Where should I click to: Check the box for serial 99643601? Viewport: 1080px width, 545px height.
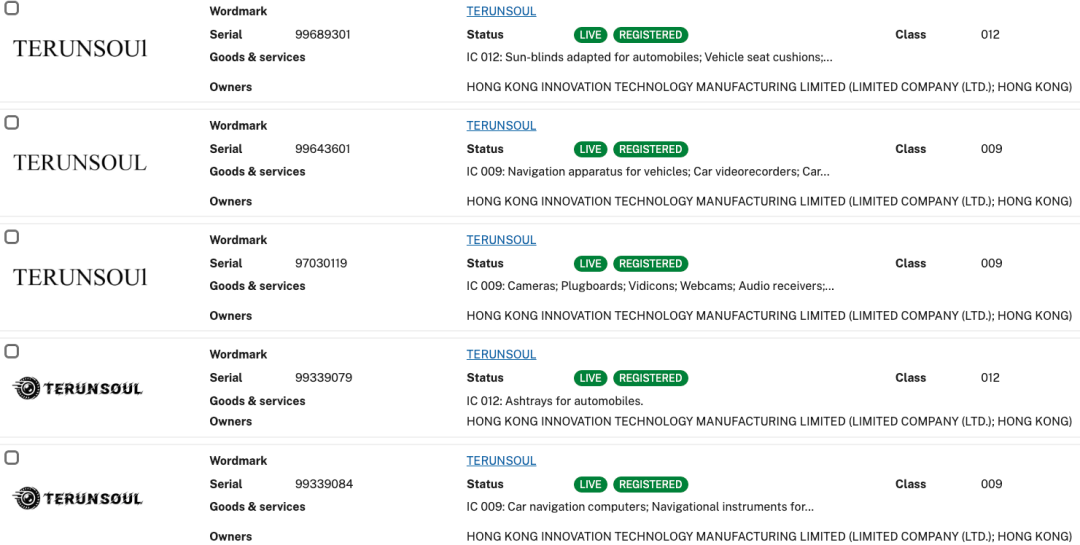12,123
